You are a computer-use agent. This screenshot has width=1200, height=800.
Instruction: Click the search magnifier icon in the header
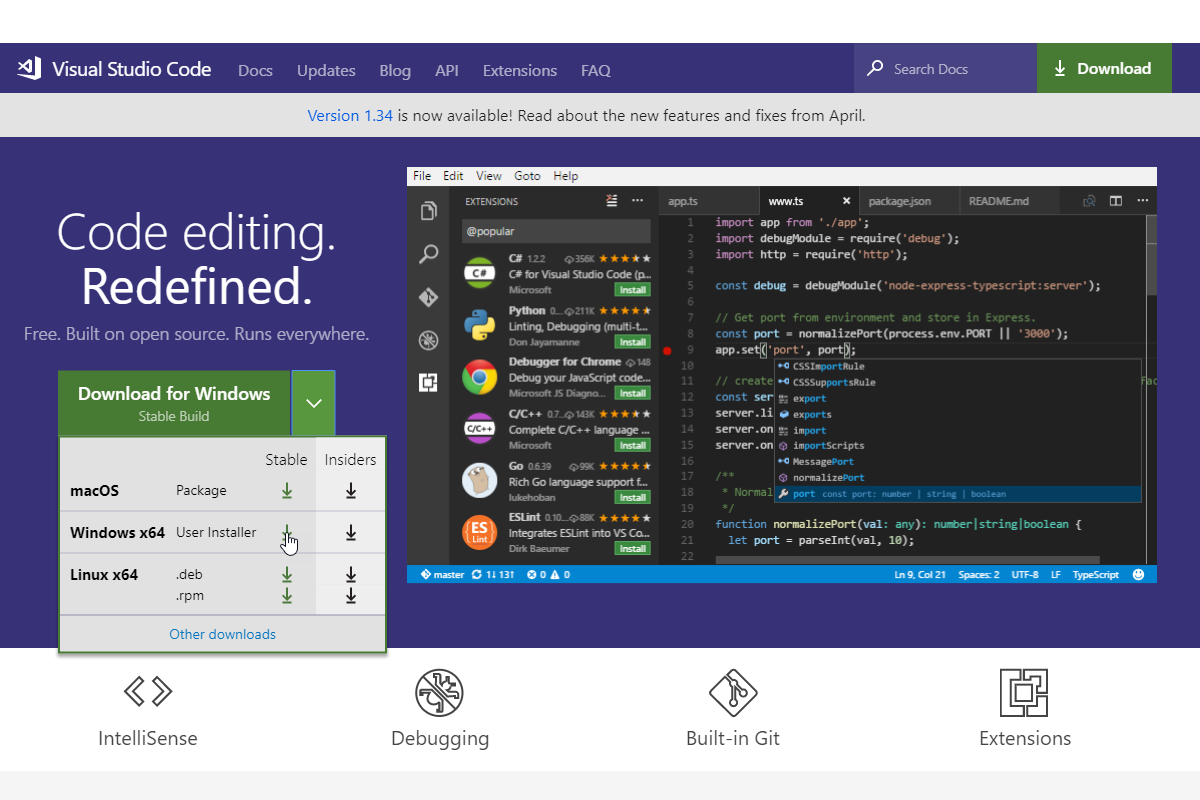click(x=875, y=69)
